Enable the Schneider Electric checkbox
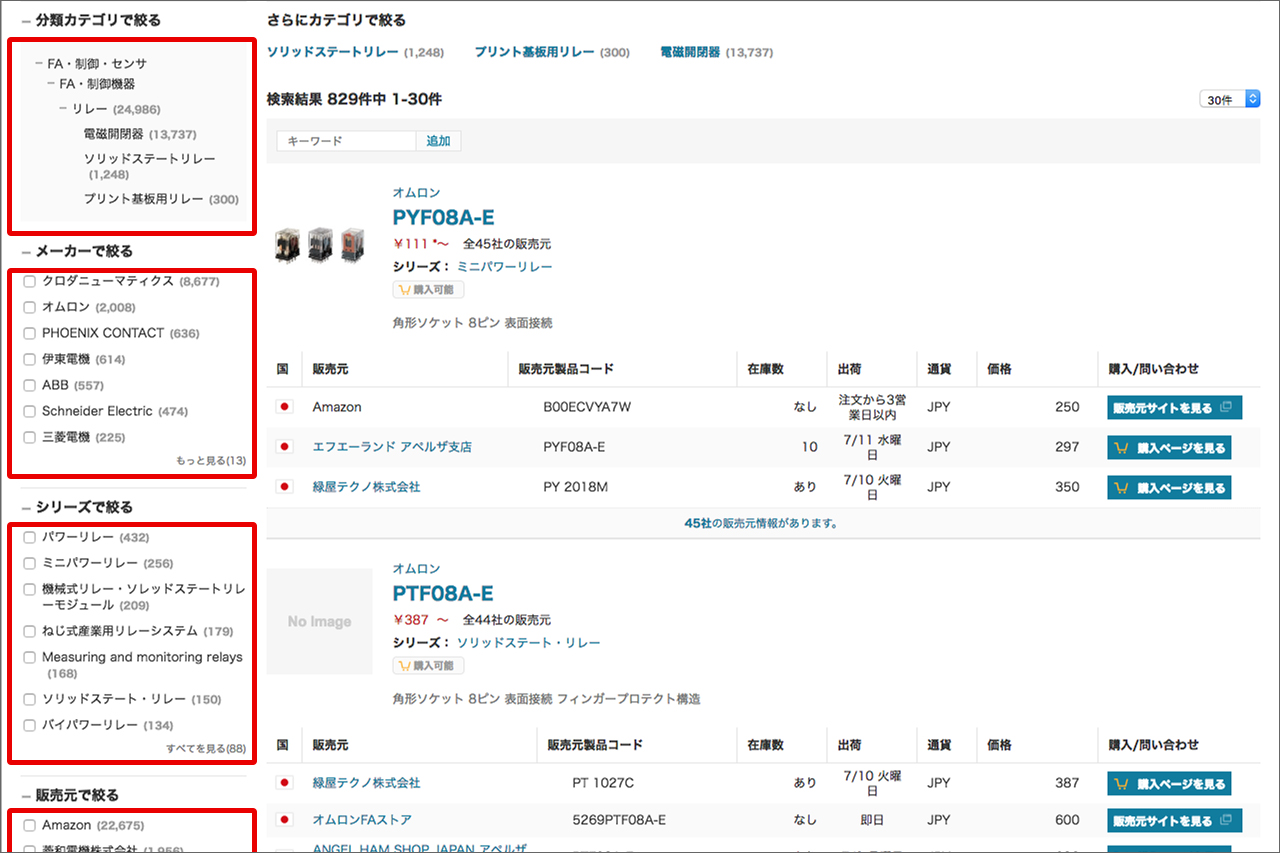The image size is (1280, 853). tap(30, 412)
